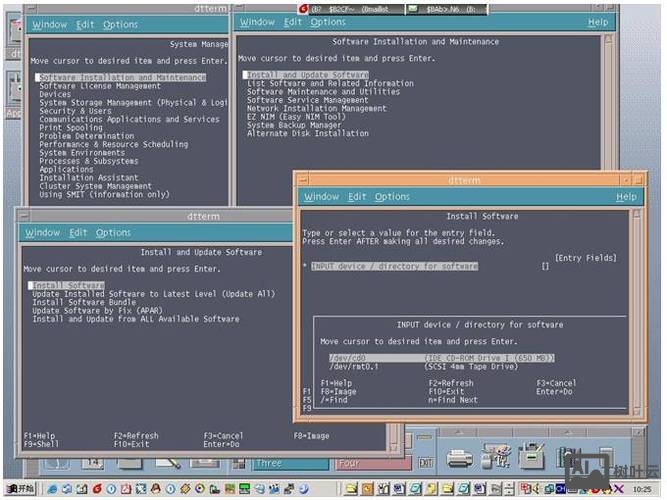Open Options menu in Software Installation and Maintenance window
667x500 pixels.
coord(328,22)
